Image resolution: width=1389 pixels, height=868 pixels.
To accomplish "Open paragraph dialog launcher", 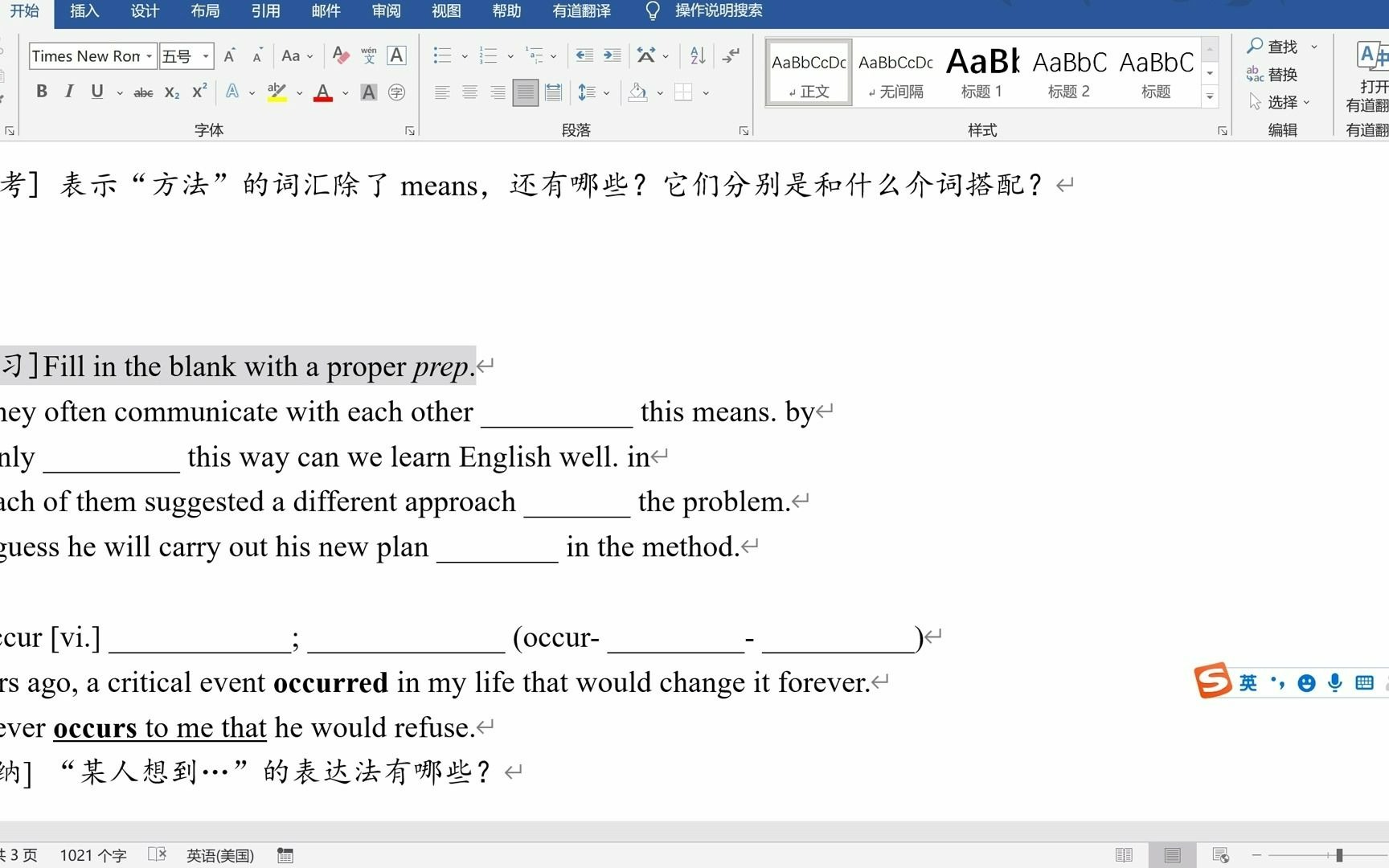I will pyautogui.click(x=744, y=130).
